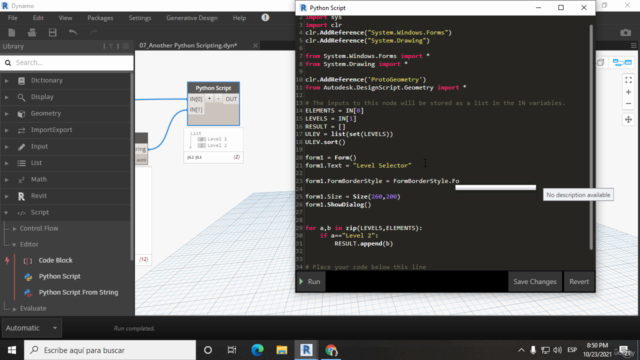This screenshot has height=360, width=640.
Task: Expand the List library category
Action: click(7, 163)
